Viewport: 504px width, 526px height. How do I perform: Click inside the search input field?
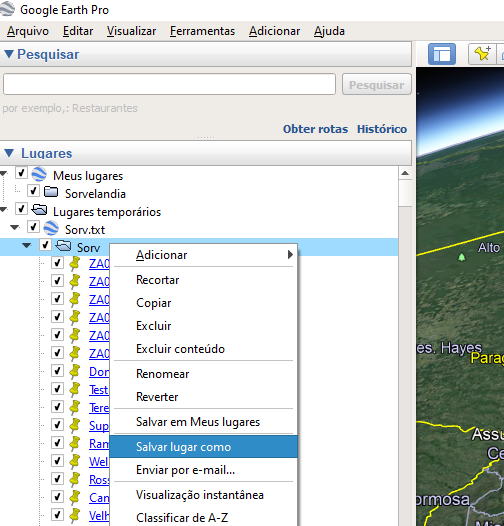coord(169,84)
